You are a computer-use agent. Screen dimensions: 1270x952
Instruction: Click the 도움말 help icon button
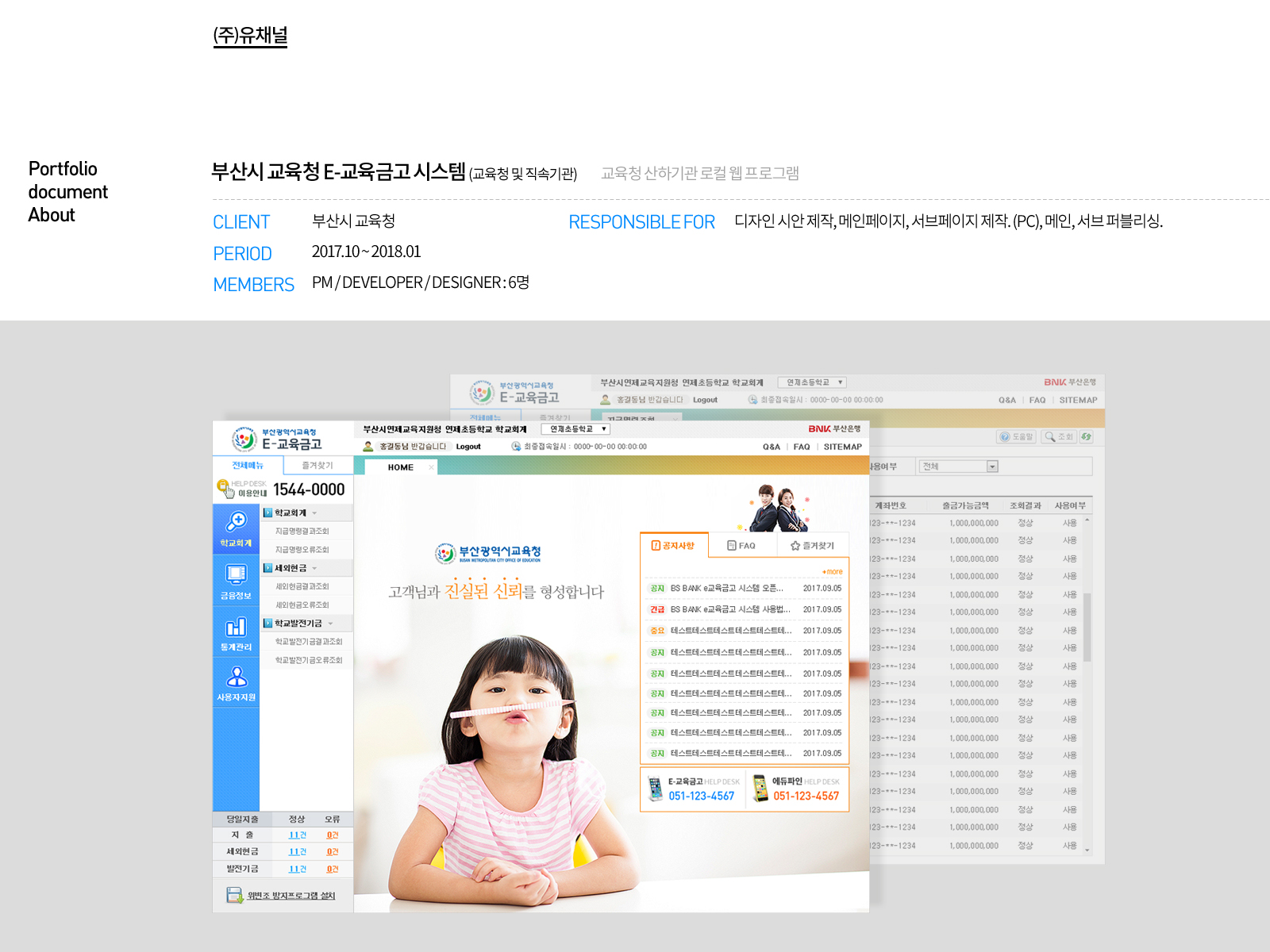1017,436
